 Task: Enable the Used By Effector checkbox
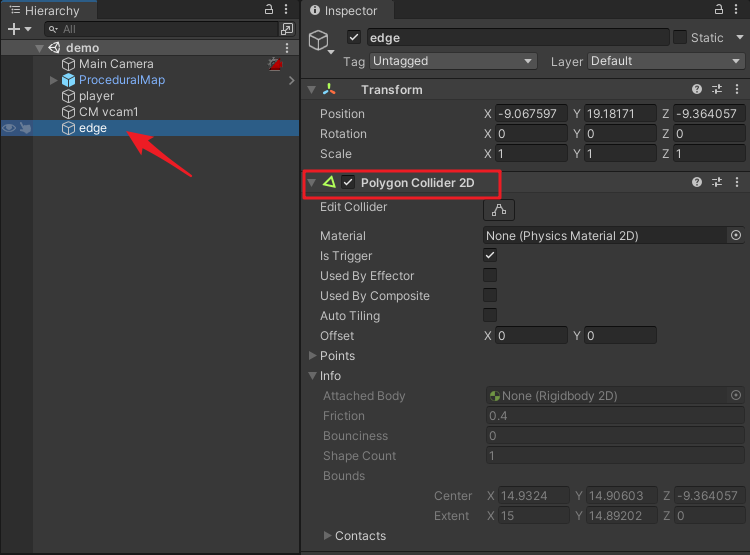(x=490, y=275)
